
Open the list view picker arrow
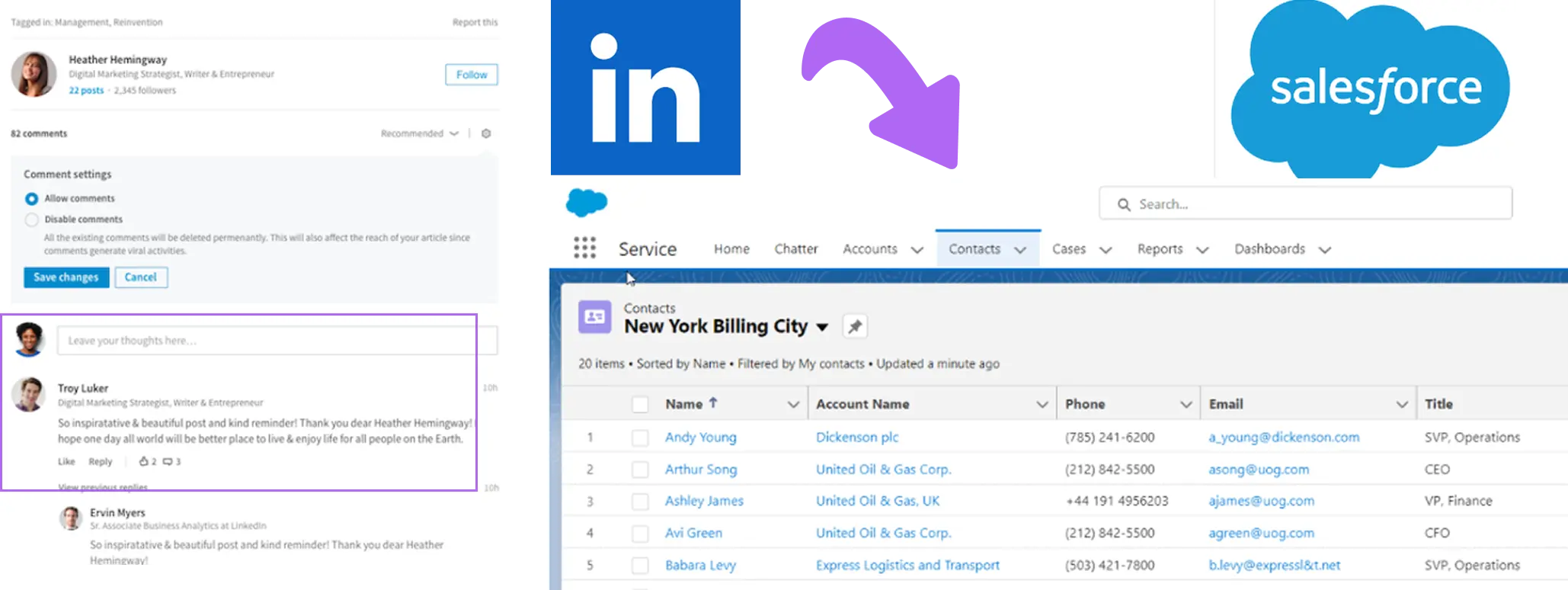tap(822, 328)
